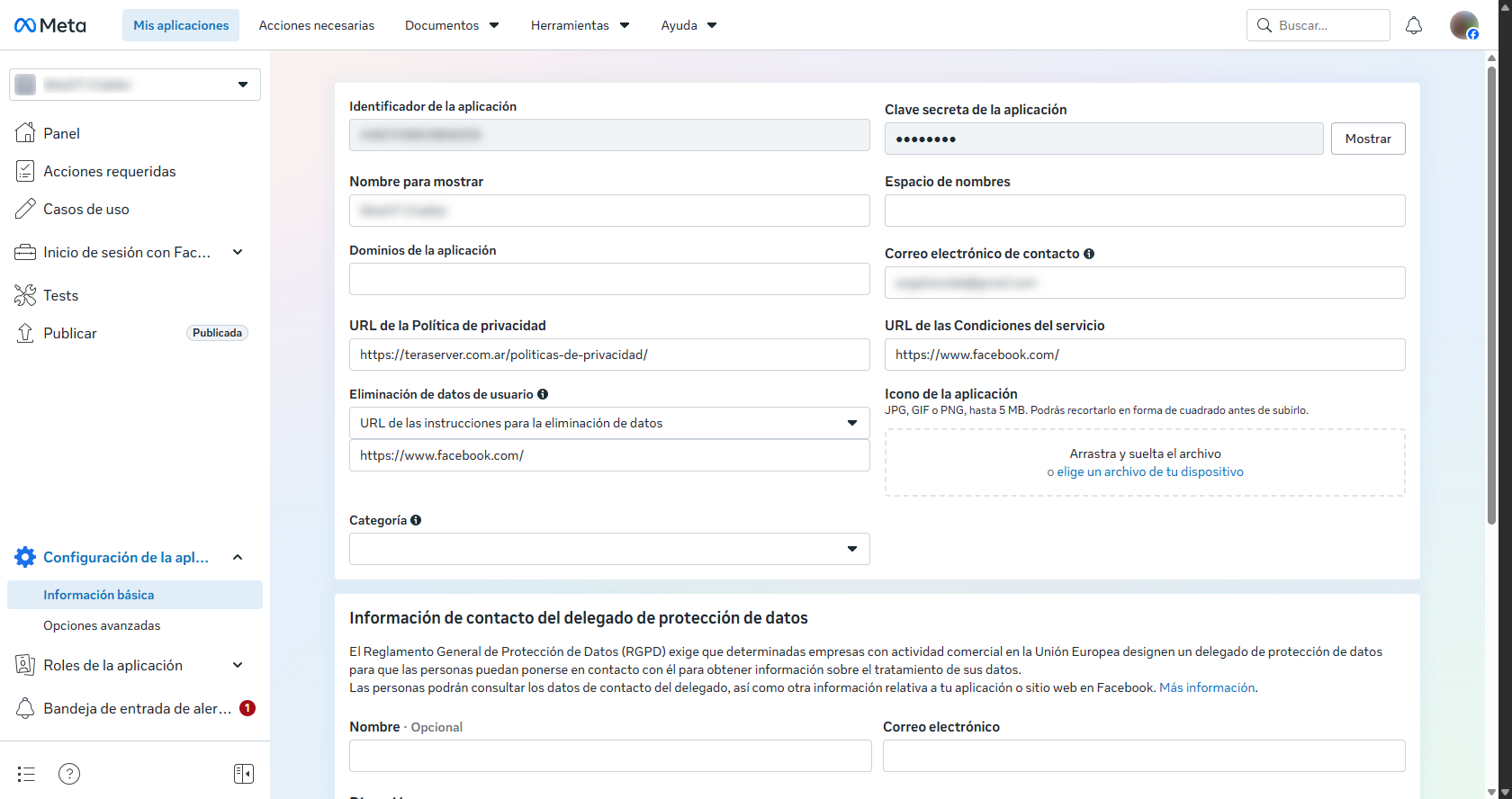This screenshot has width=1512, height=799.
Task: Click the URL de la Política de privacidad field
Action: tap(609, 355)
